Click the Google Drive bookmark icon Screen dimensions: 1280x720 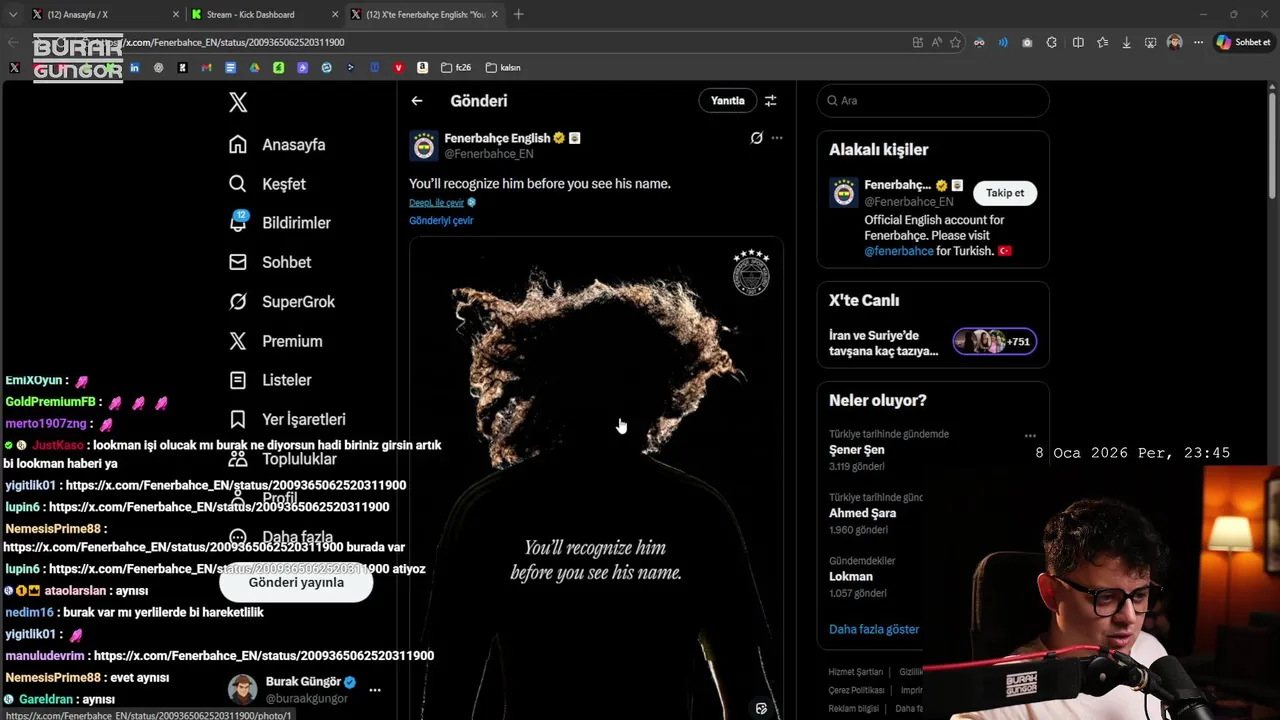254,68
